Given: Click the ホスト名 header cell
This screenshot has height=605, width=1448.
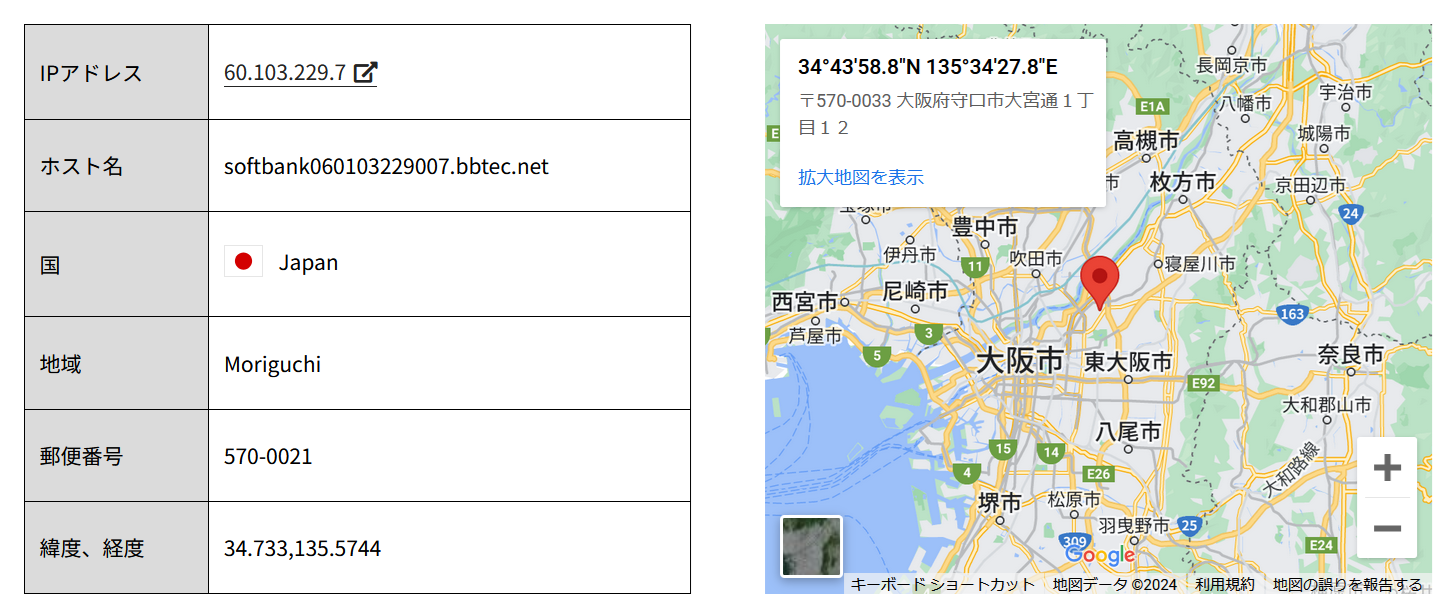Looking at the screenshot, I should click(117, 166).
